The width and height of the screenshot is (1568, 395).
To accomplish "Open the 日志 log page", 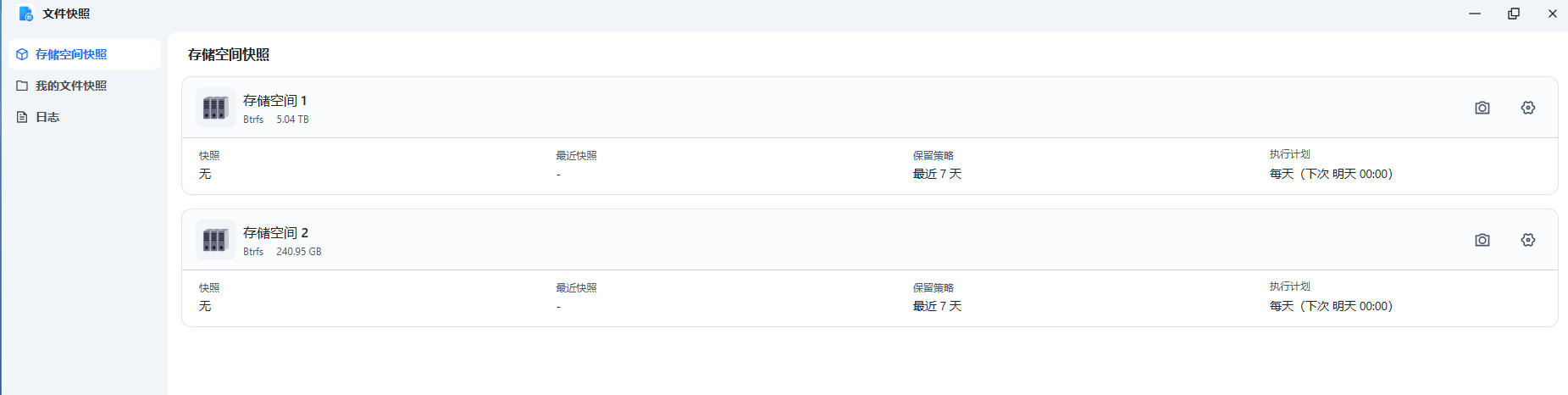I will 47,117.
